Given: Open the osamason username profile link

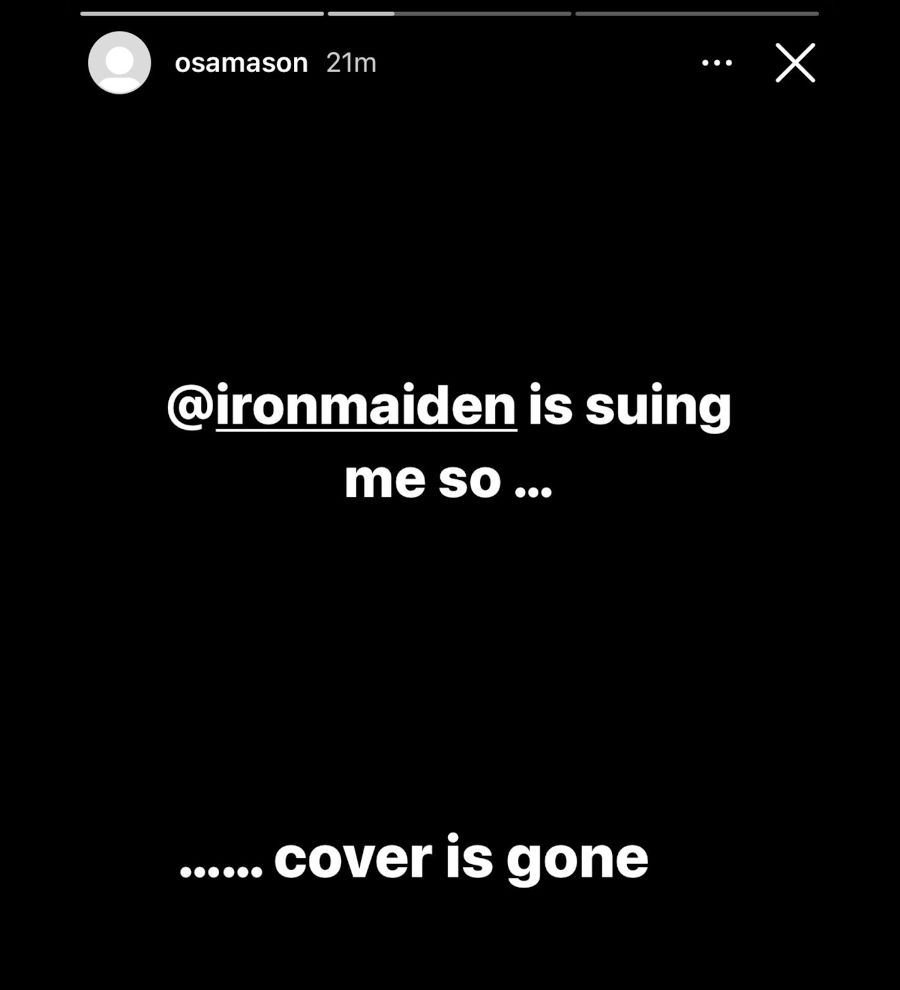Looking at the screenshot, I should pos(241,63).
